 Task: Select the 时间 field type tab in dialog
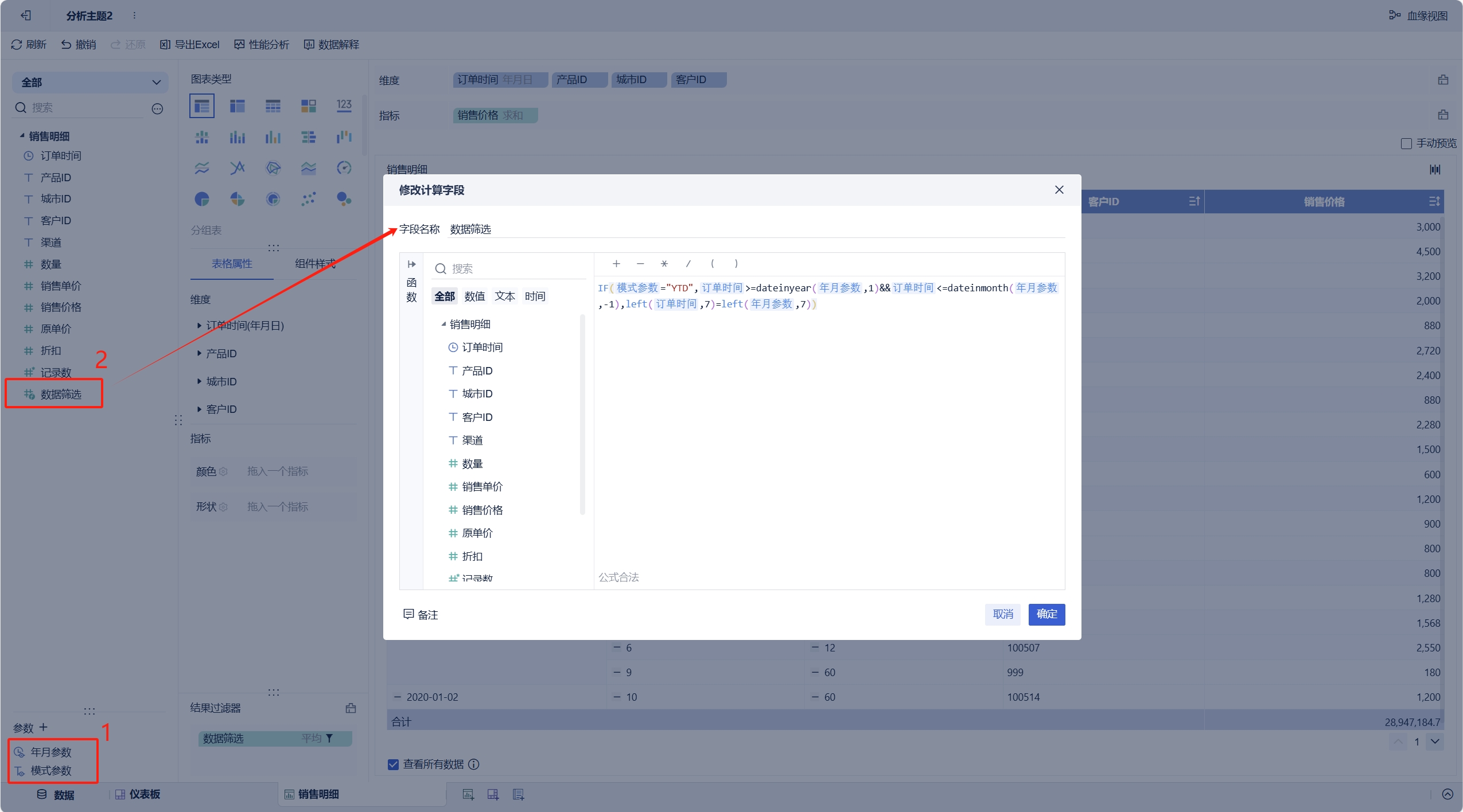535,296
